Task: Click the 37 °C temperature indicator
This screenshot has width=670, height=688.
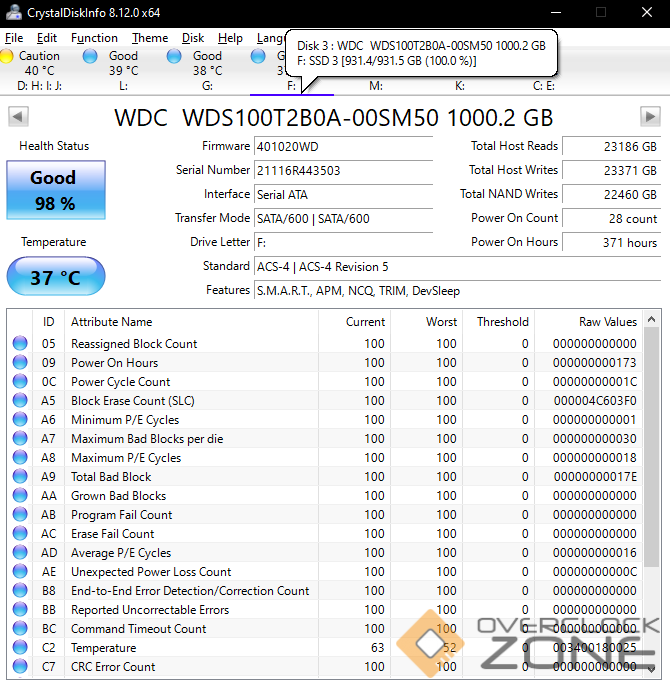Action: coord(55,277)
